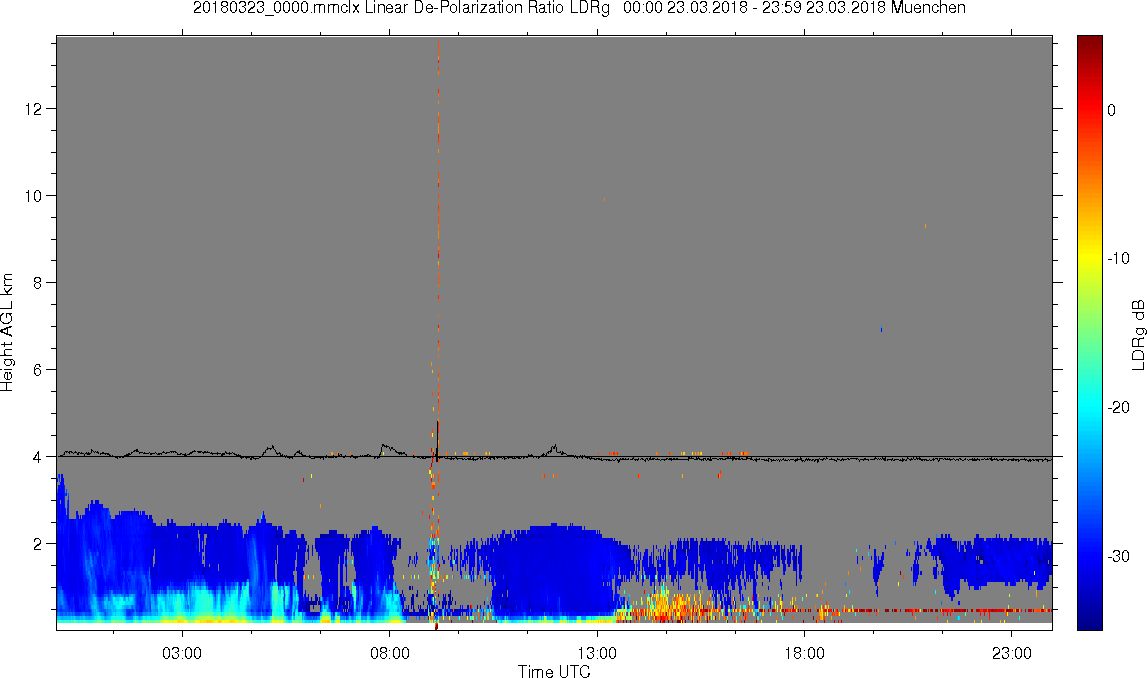Screen dimensions: 1147x678
Task: Click the height label '4'
Action: [37, 457]
